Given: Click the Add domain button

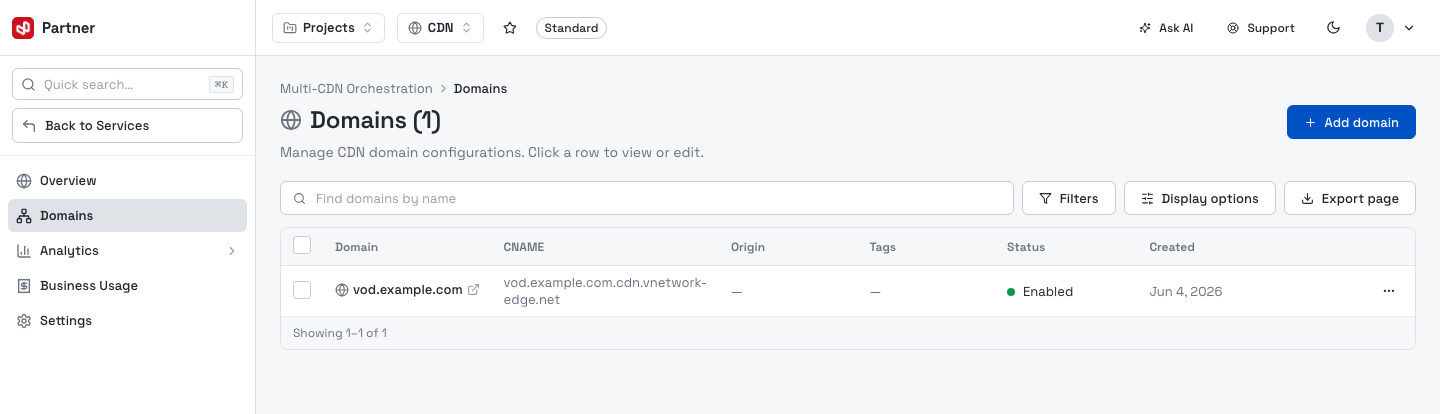Looking at the screenshot, I should tap(1351, 122).
